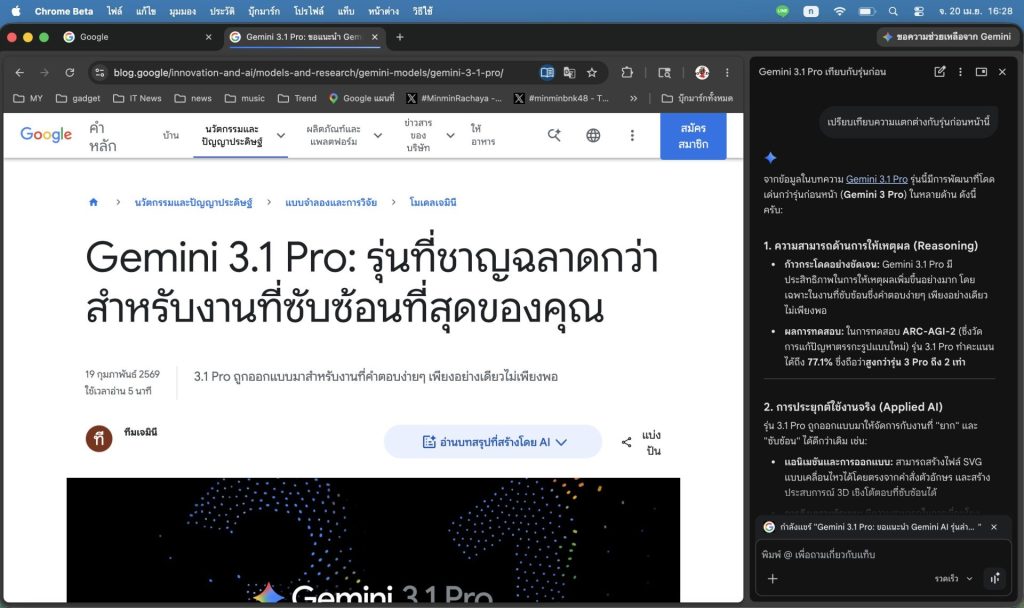Start a new chat in Gemini panel
The width and height of the screenshot is (1024, 608).
click(939, 72)
